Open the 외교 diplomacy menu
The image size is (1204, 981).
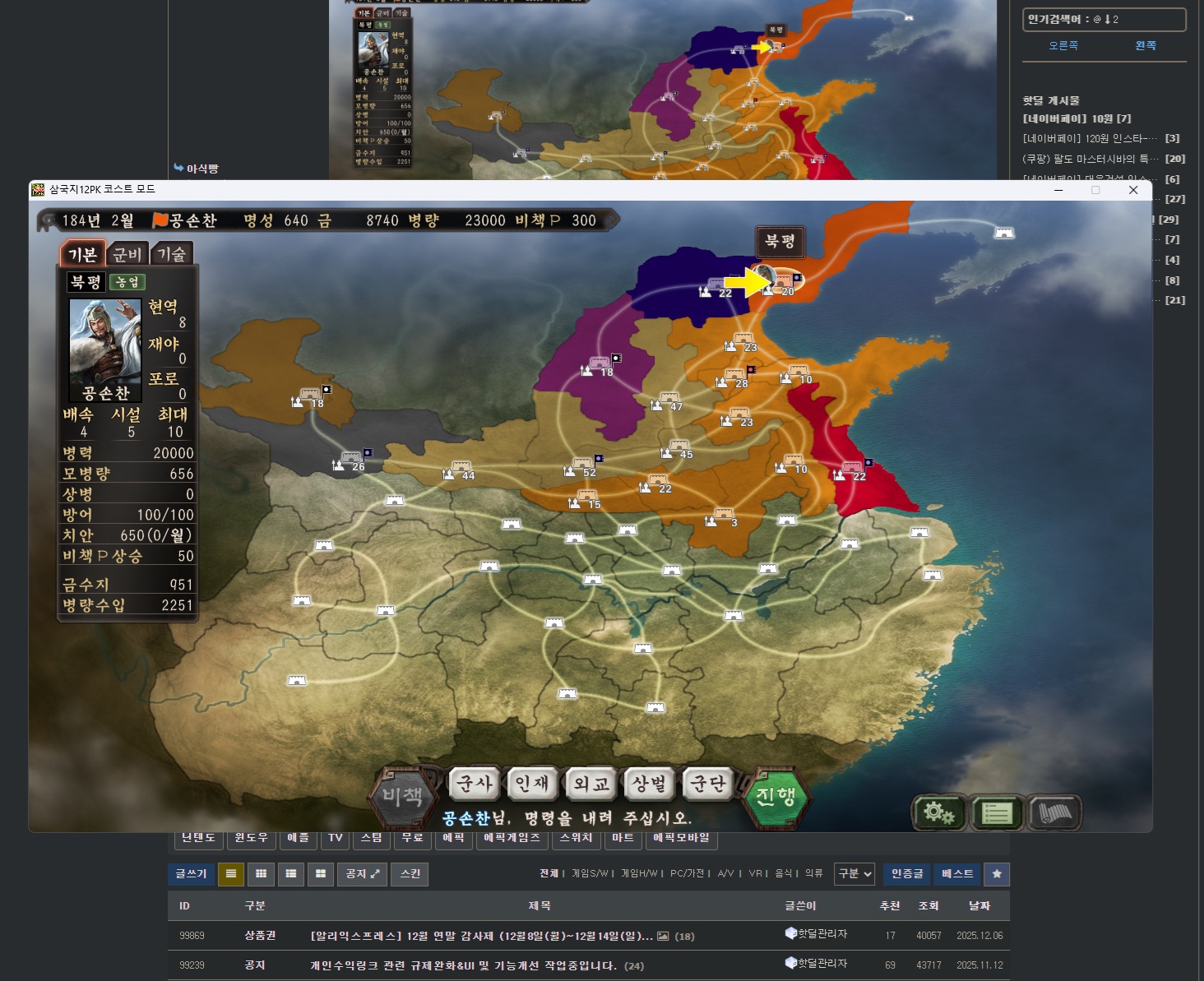click(591, 784)
